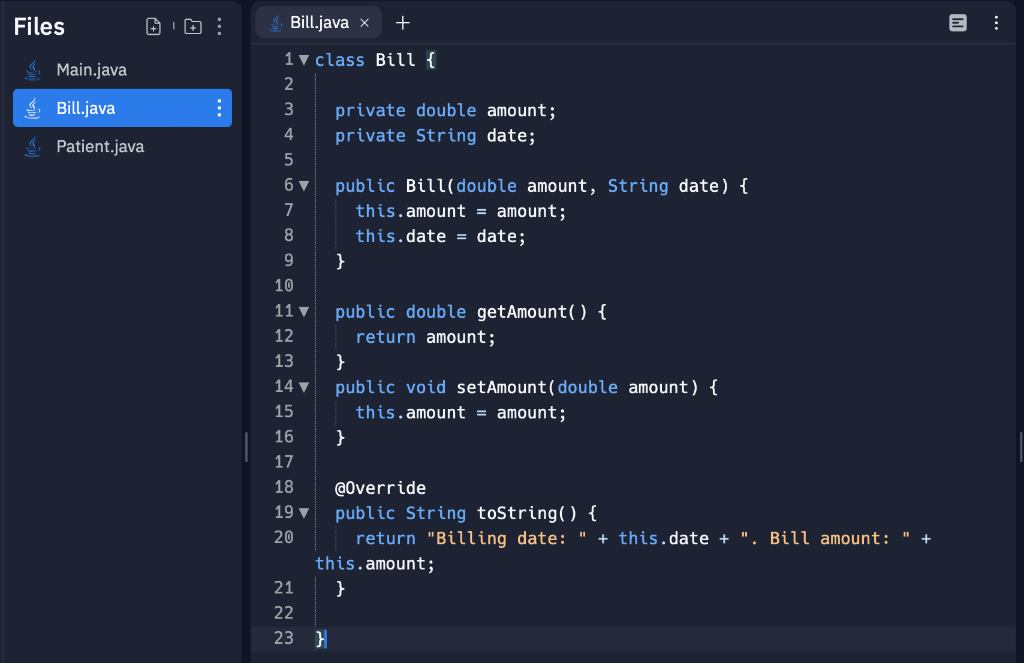Create a new file in the Files panel
This screenshot has height=663, width=1024.
tap(152, 26)
